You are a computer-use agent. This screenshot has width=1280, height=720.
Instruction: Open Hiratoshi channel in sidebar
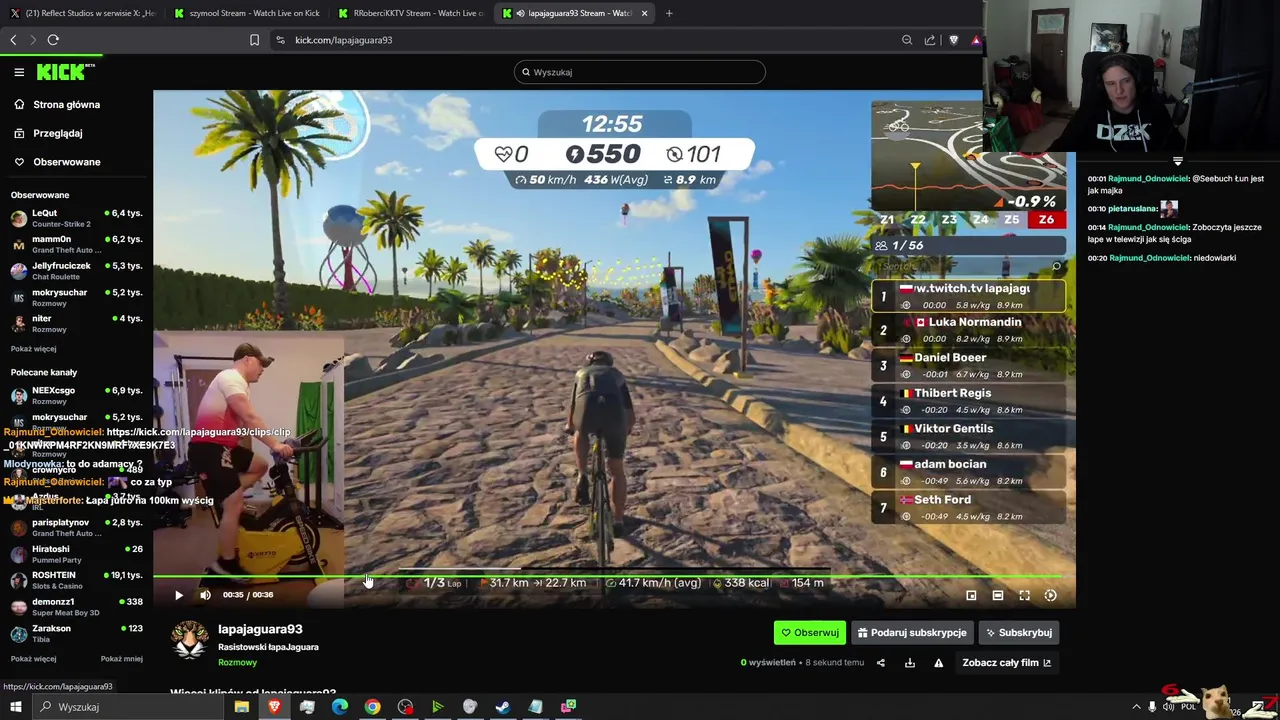point(76,554)
